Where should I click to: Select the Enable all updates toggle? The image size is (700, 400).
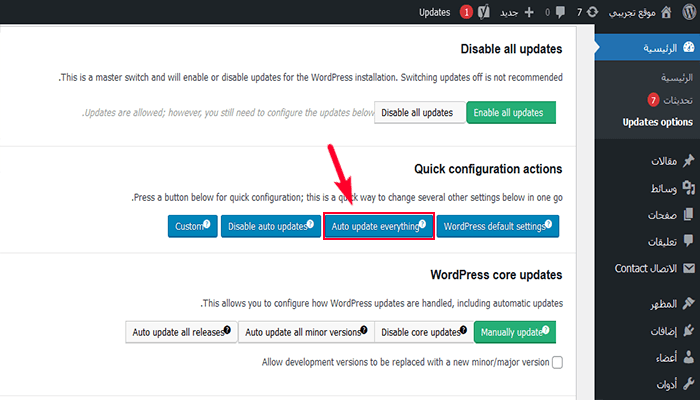pos(510,113)
